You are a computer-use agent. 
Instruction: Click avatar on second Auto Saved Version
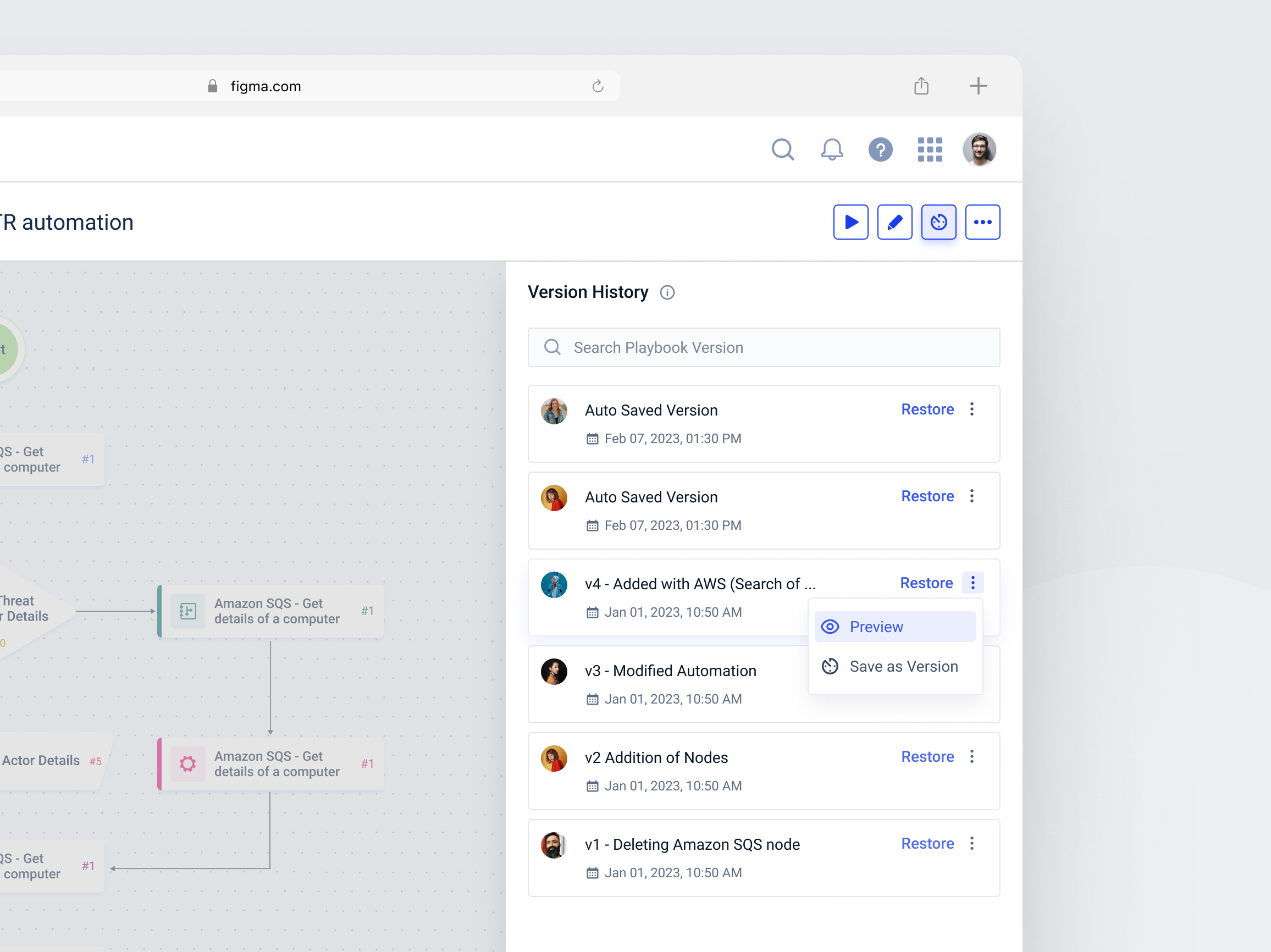[554, 497]
